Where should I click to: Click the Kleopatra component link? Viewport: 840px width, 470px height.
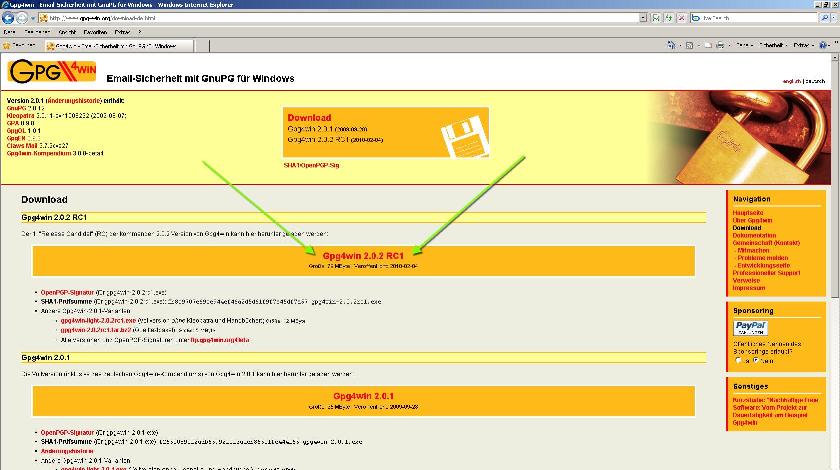pyautogui.click(x=20, y=116)
